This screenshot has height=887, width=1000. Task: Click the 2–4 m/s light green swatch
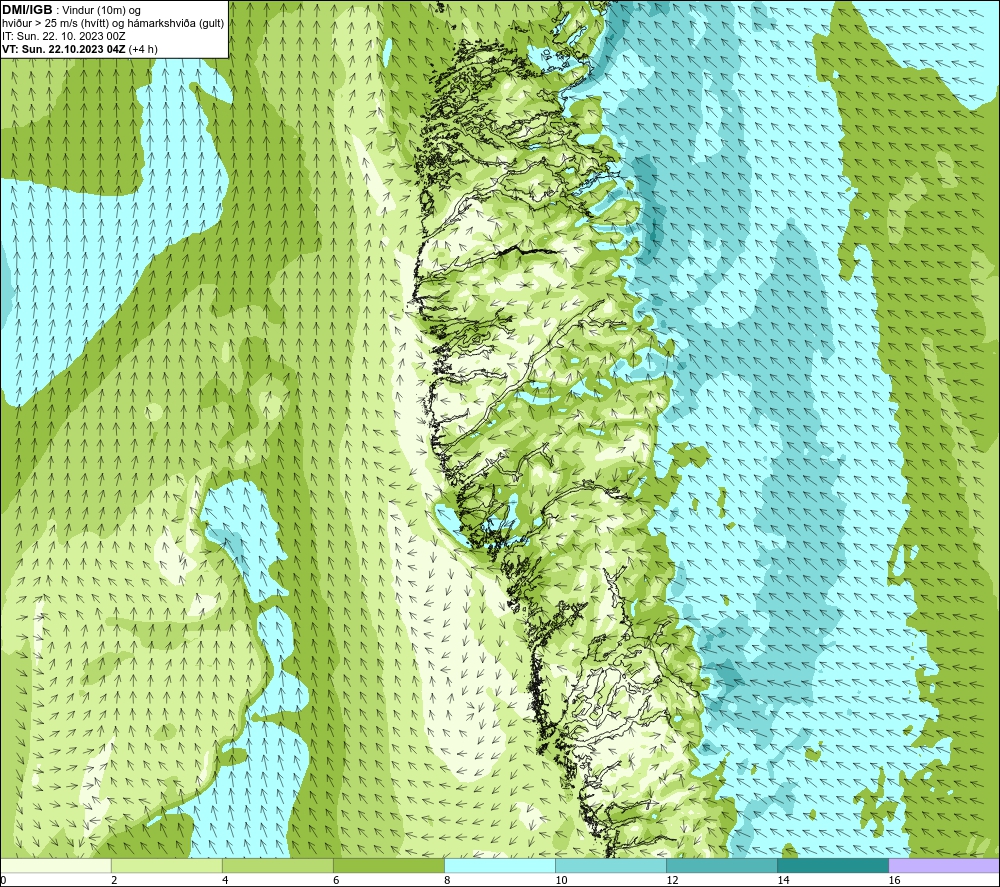[167, 865]
